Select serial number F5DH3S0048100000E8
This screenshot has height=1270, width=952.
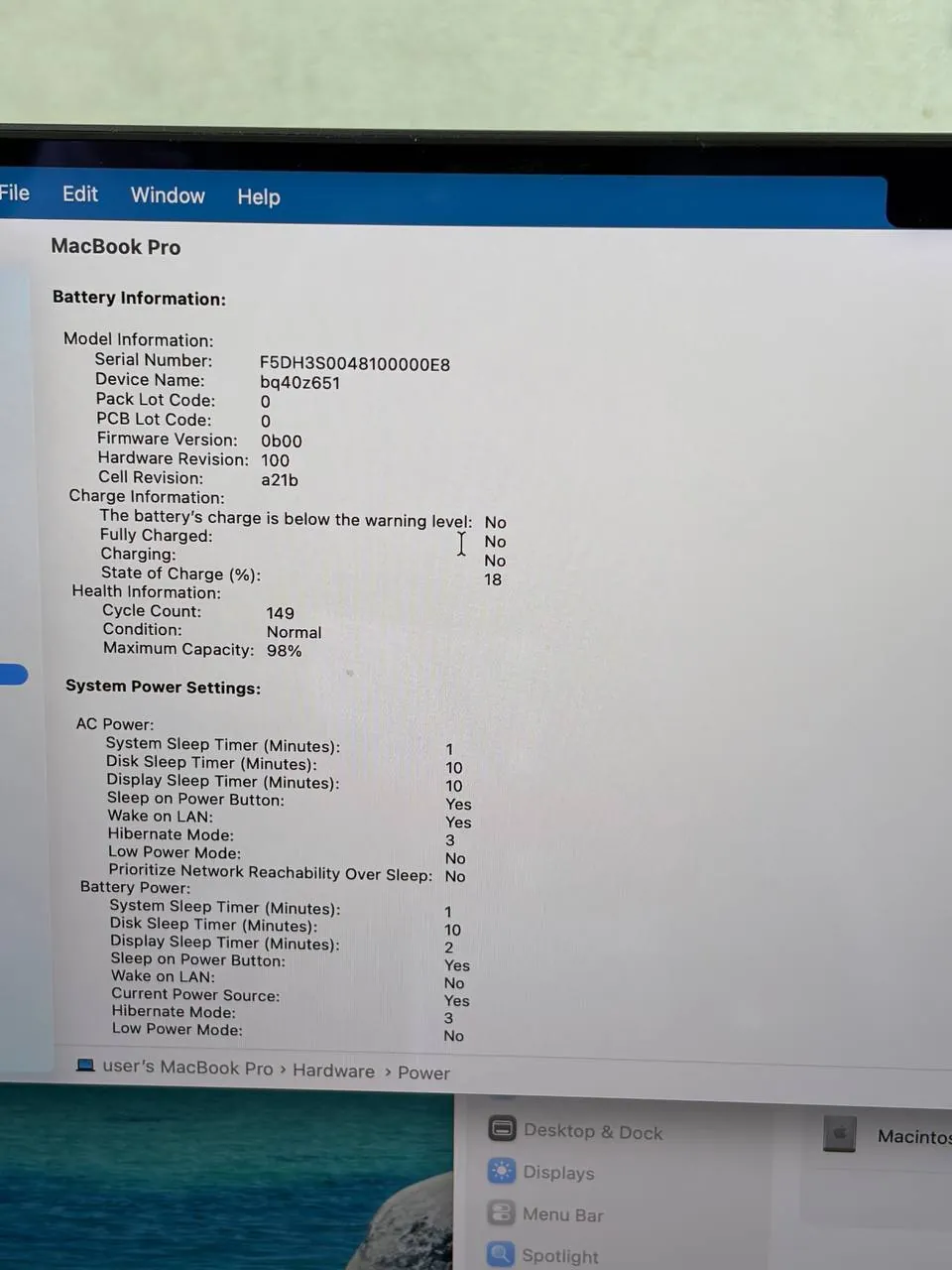355,364
